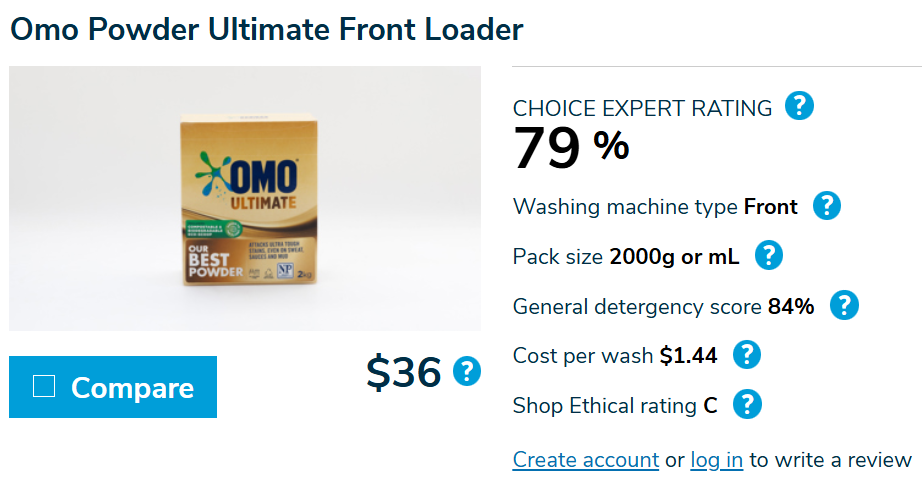Click help icon next to General detergency score
Viewport: 922px width, 486px height.
[845, 305]
